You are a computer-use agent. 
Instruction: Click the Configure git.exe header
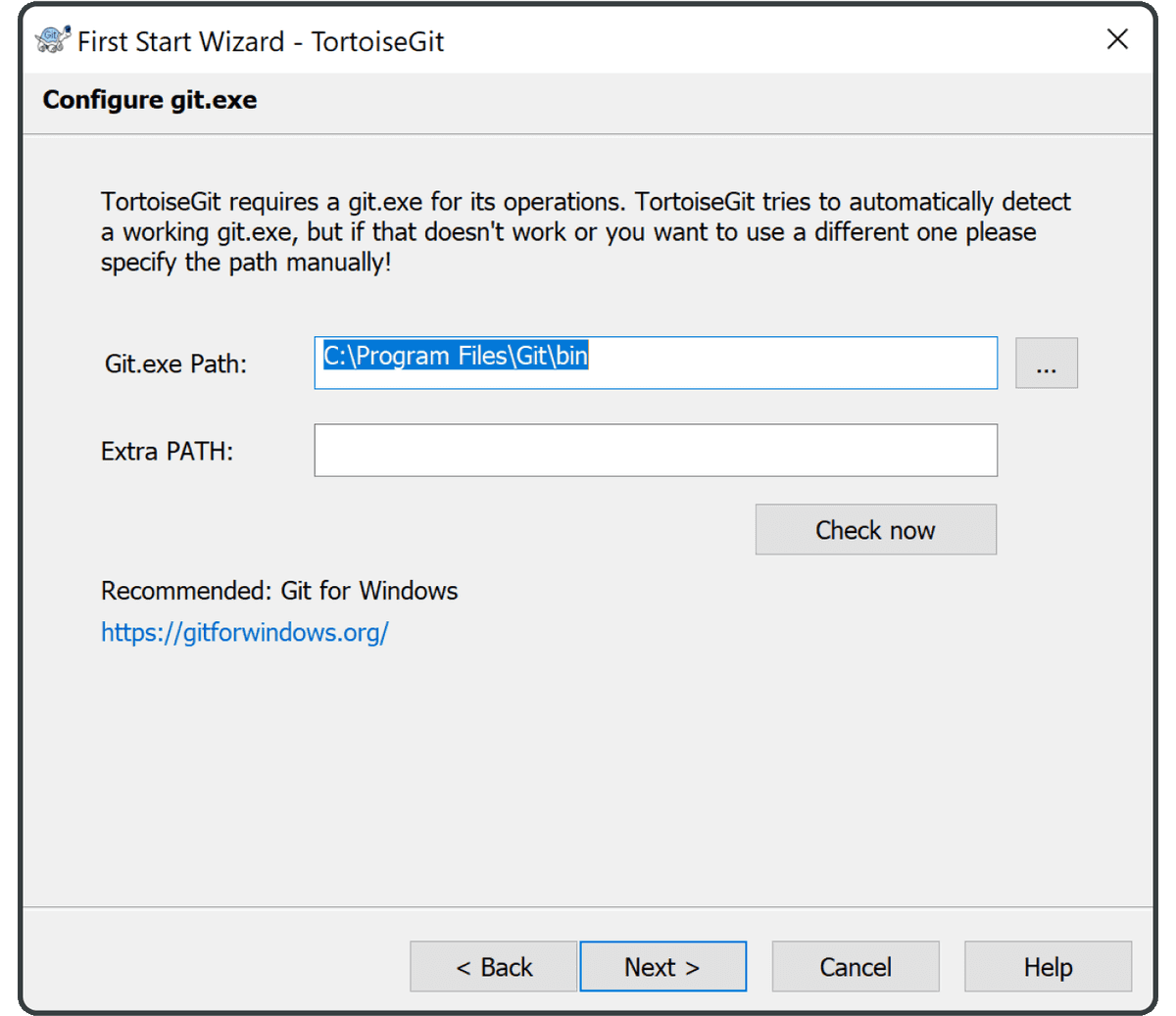point(149,99)
